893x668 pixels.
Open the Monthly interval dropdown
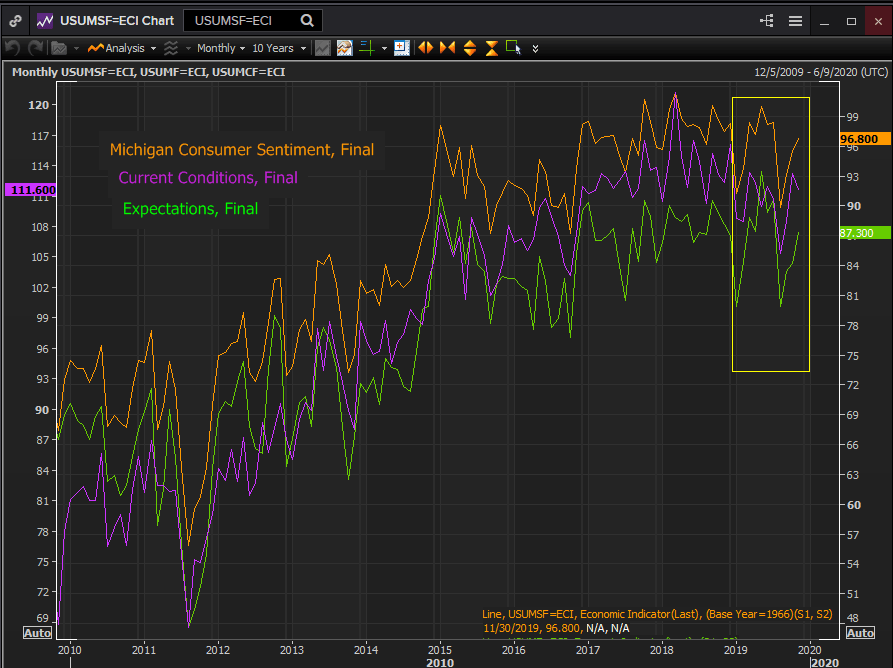(x=220, y=48)
